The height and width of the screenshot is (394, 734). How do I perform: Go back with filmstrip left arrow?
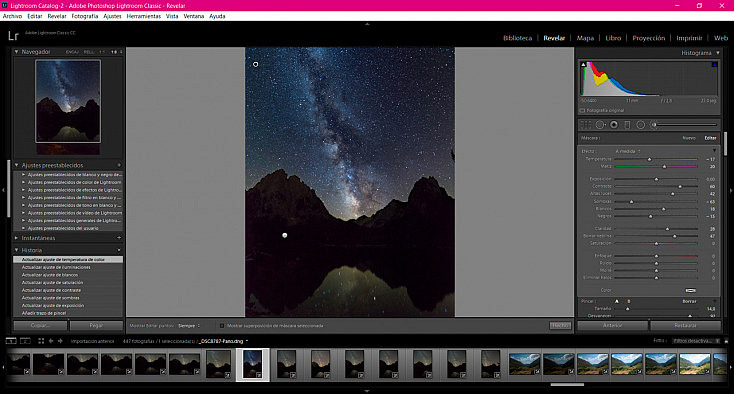[x=51, y=341]
